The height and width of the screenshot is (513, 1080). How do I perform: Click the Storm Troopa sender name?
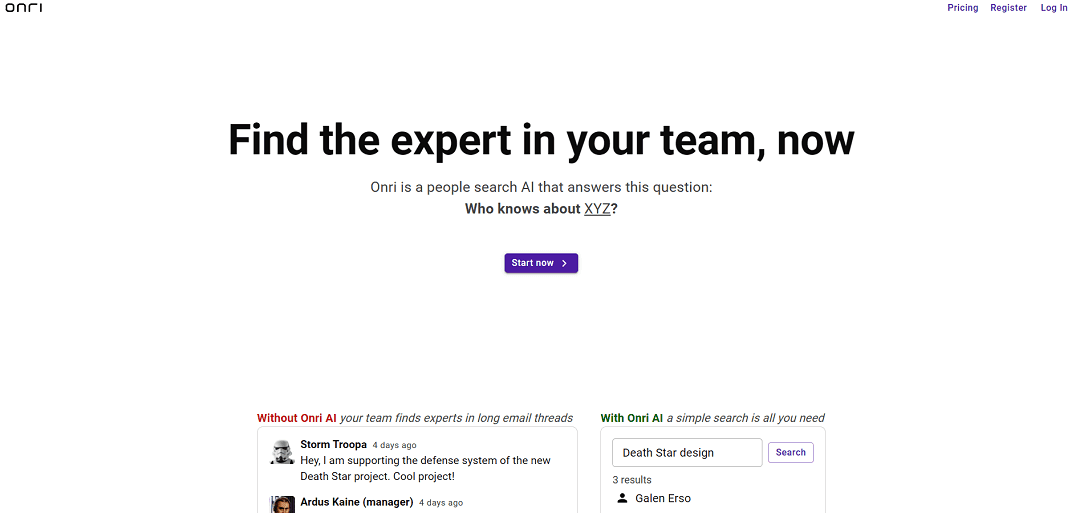tap(333, 444)
